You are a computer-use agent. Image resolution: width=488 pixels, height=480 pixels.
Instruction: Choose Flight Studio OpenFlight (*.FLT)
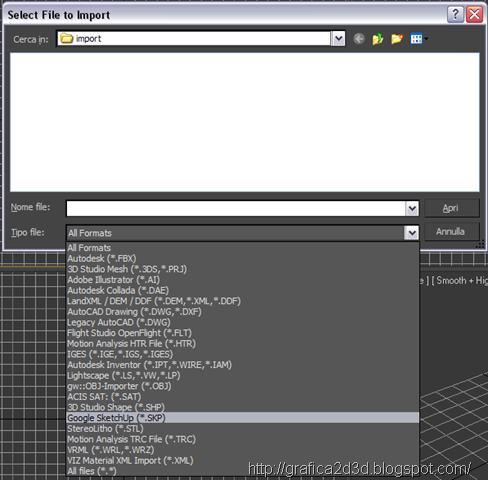(242, 333)
